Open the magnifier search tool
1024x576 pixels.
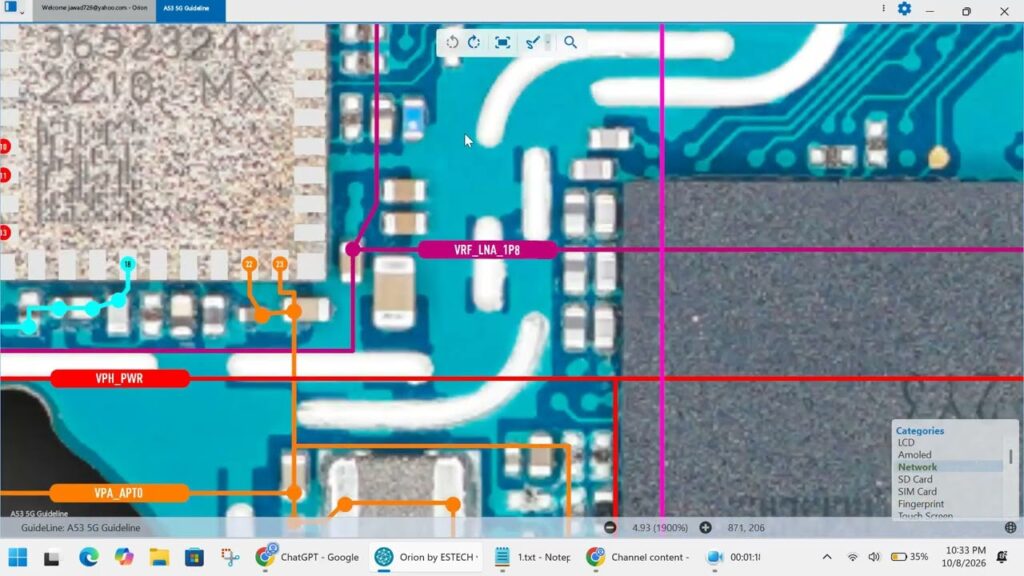[x=570, y=42]
